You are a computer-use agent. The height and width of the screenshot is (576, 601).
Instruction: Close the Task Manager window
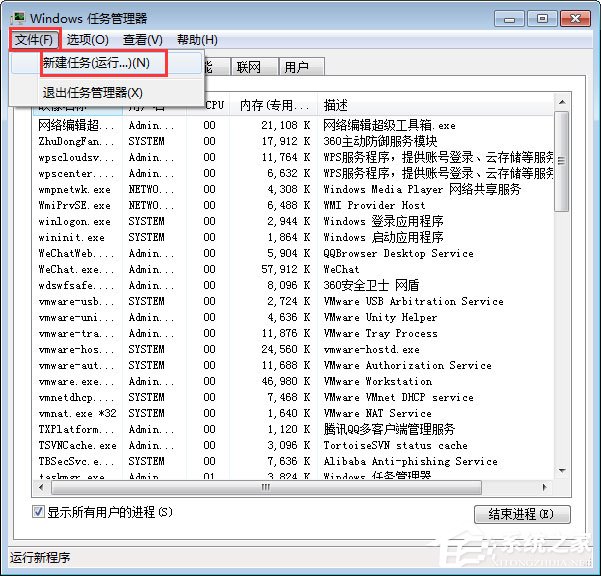tap(575, 18)
